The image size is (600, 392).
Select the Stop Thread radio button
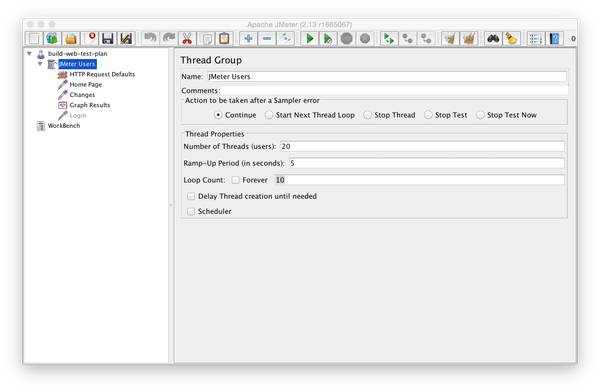(367, 115)
